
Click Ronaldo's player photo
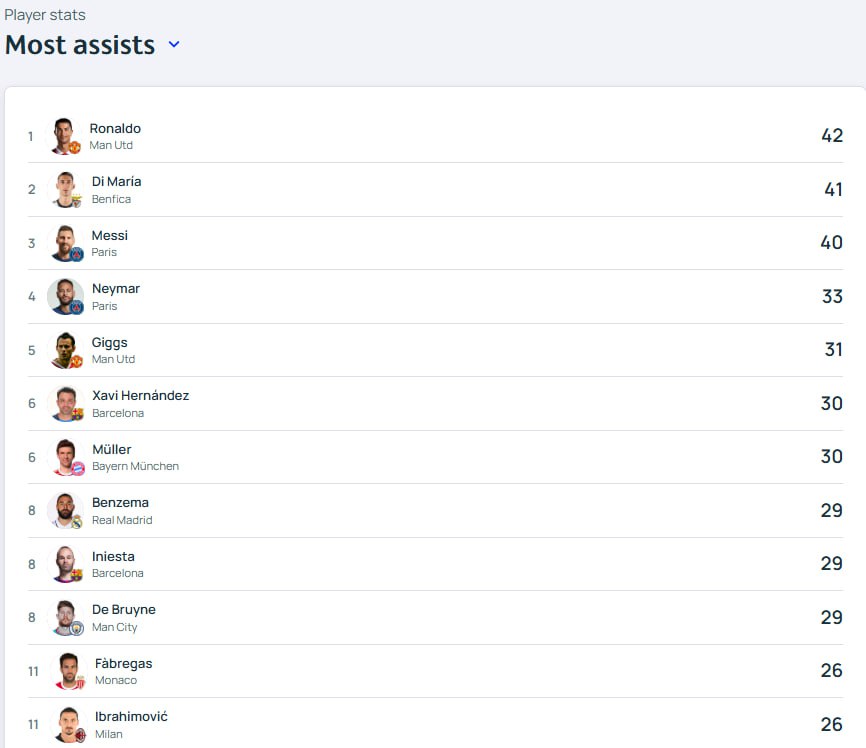click(65, 136)
